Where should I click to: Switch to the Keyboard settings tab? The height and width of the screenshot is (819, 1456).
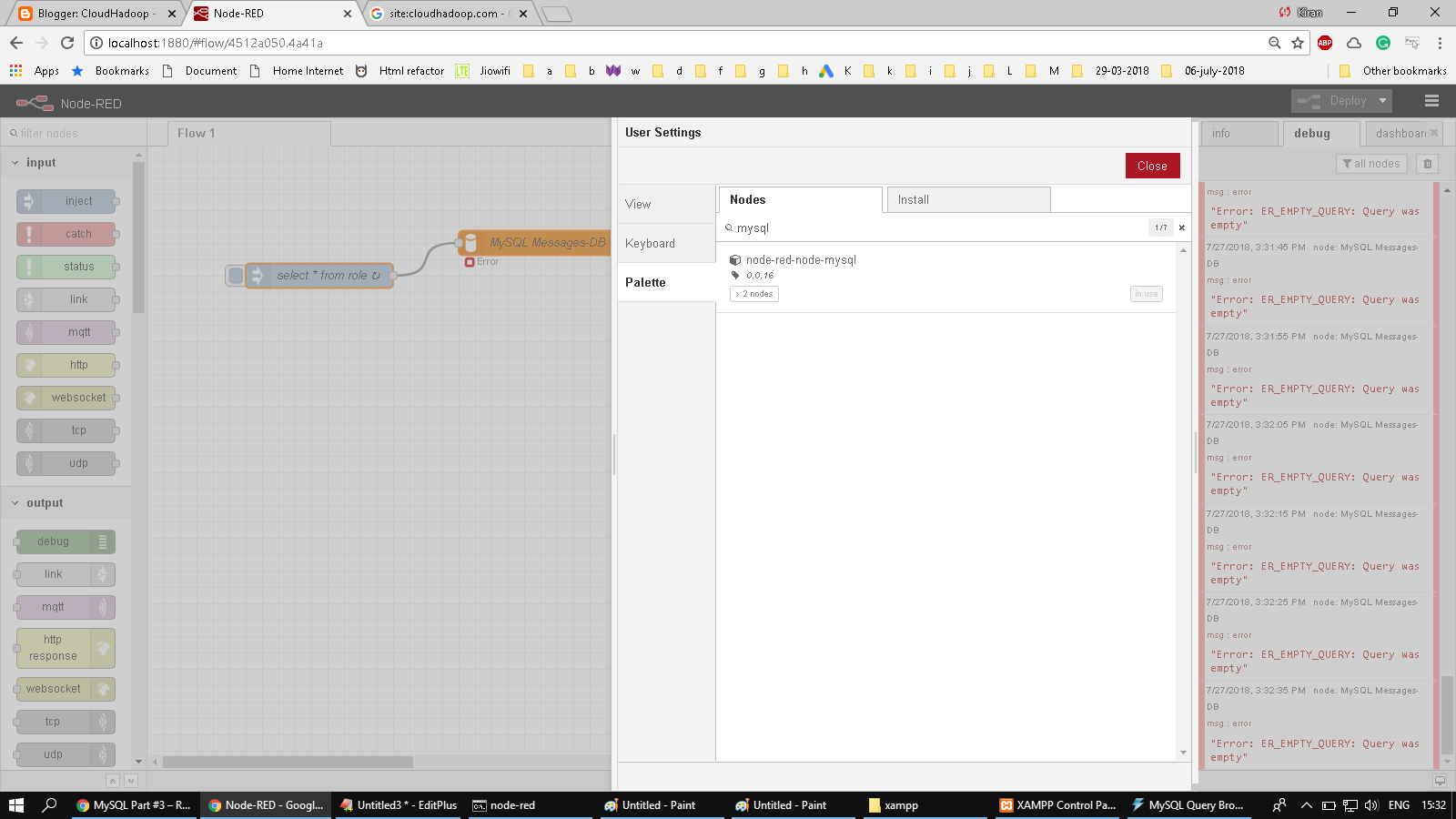tap(666, 243)
